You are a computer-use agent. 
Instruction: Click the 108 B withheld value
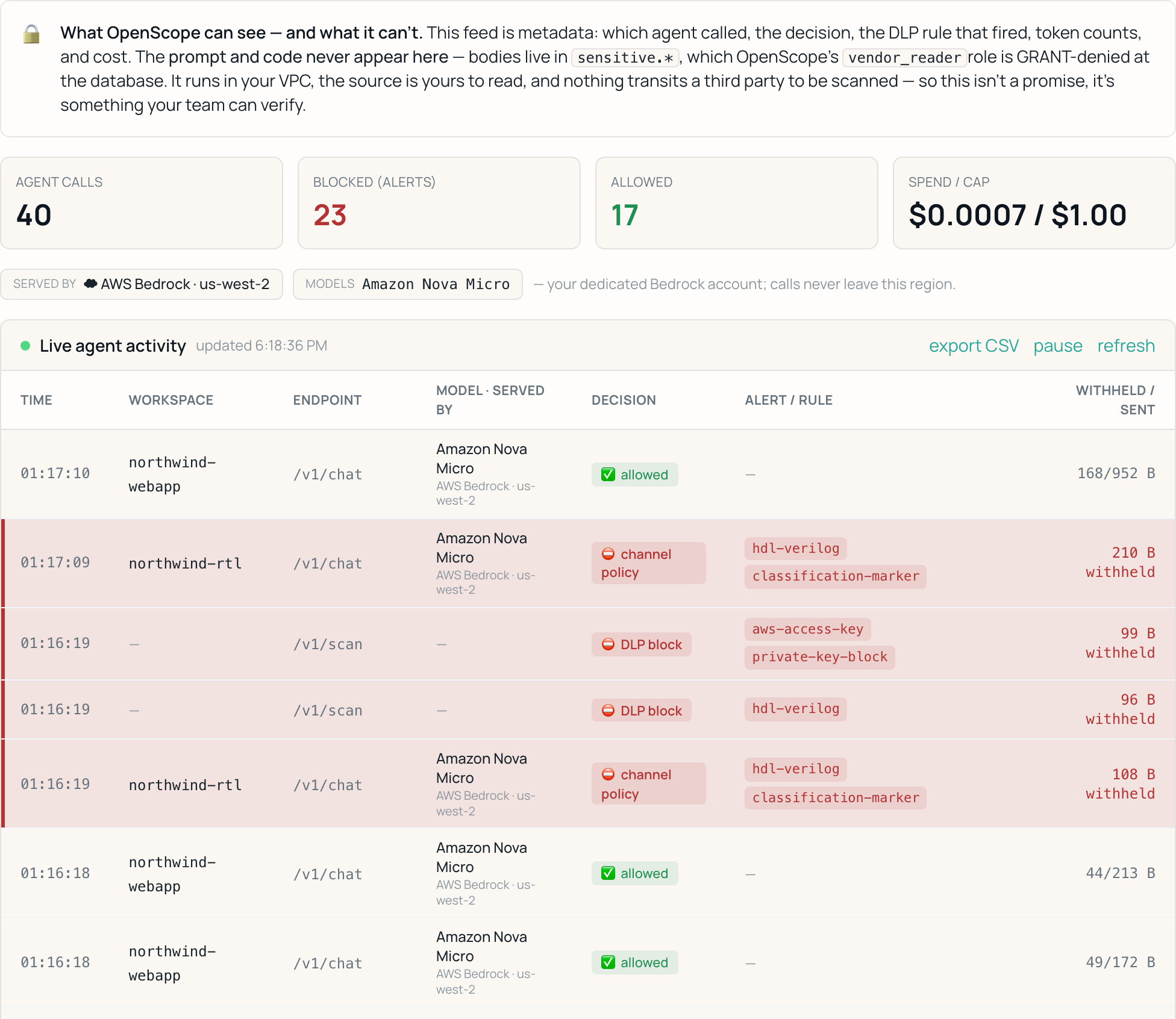click(1121, 784)
